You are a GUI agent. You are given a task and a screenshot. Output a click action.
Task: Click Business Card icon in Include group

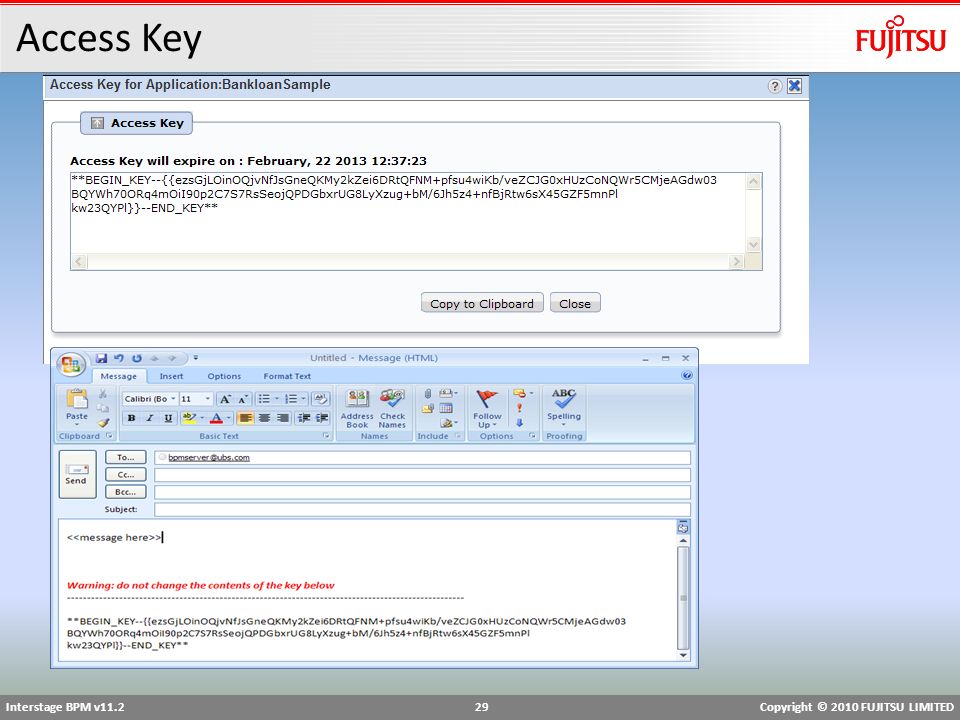[446, 393]
